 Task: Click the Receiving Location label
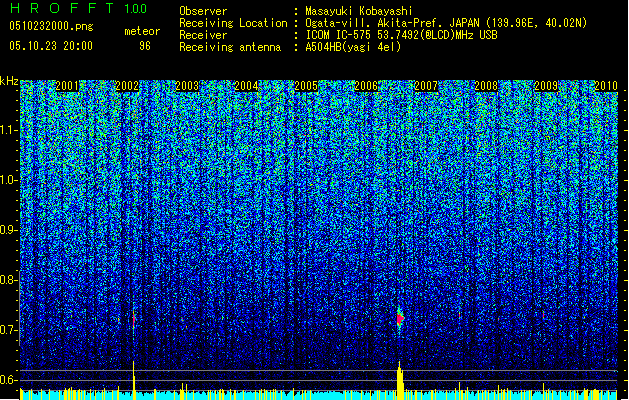[x=233, y=23]
